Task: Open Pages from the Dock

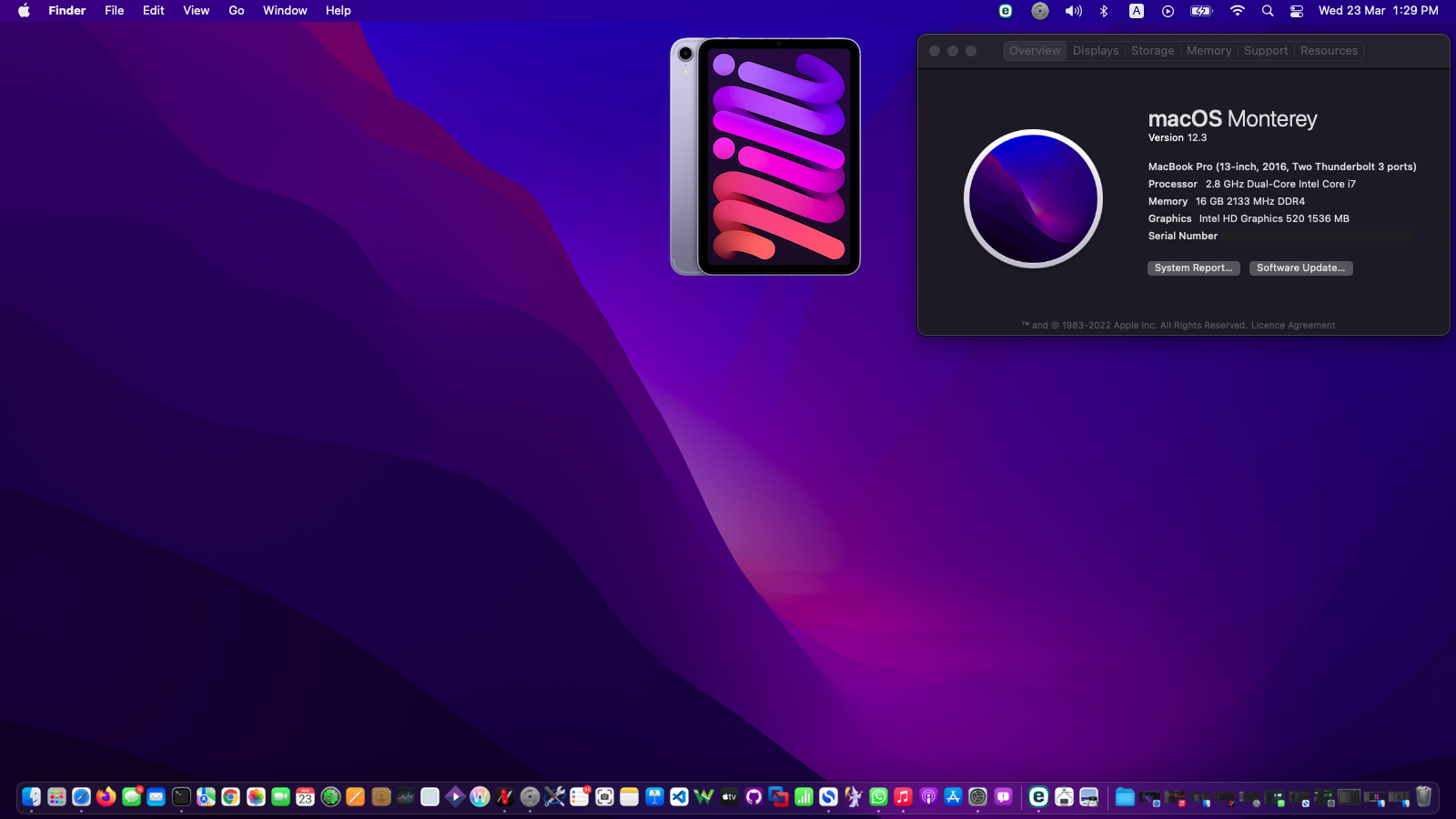Action: (356, 797)
